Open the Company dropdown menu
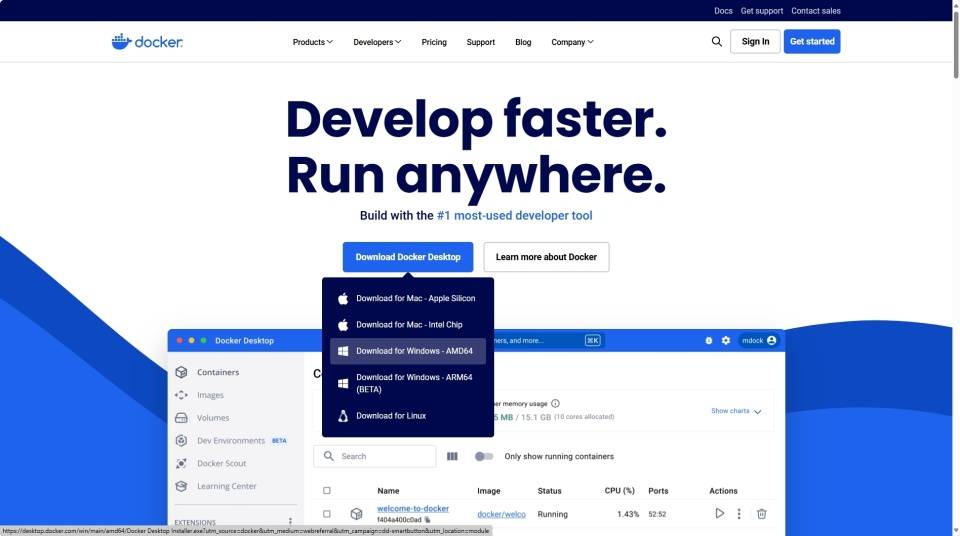960x536 pixels. pyautogui.click(x=572, y=42)
